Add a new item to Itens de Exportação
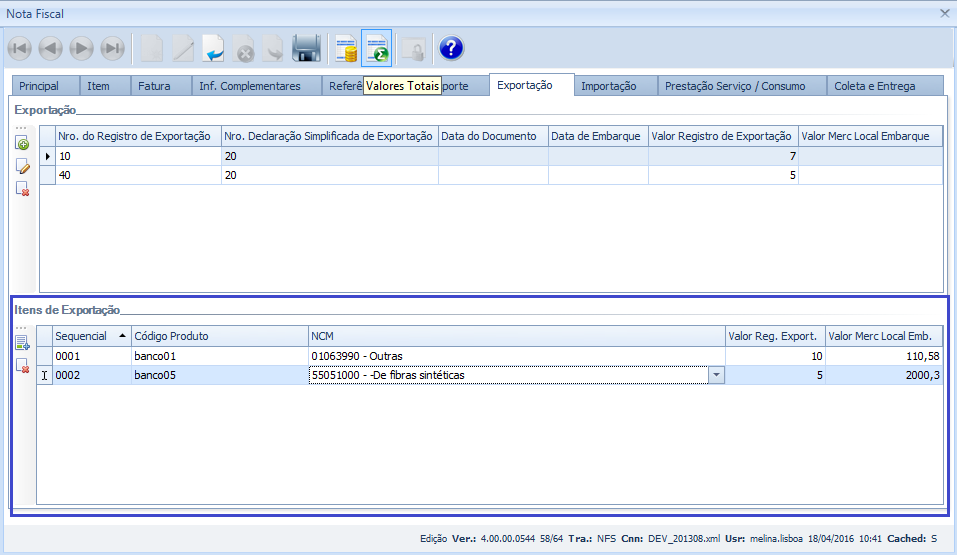This screenshot has width=957, height=555. pos(22,344)
